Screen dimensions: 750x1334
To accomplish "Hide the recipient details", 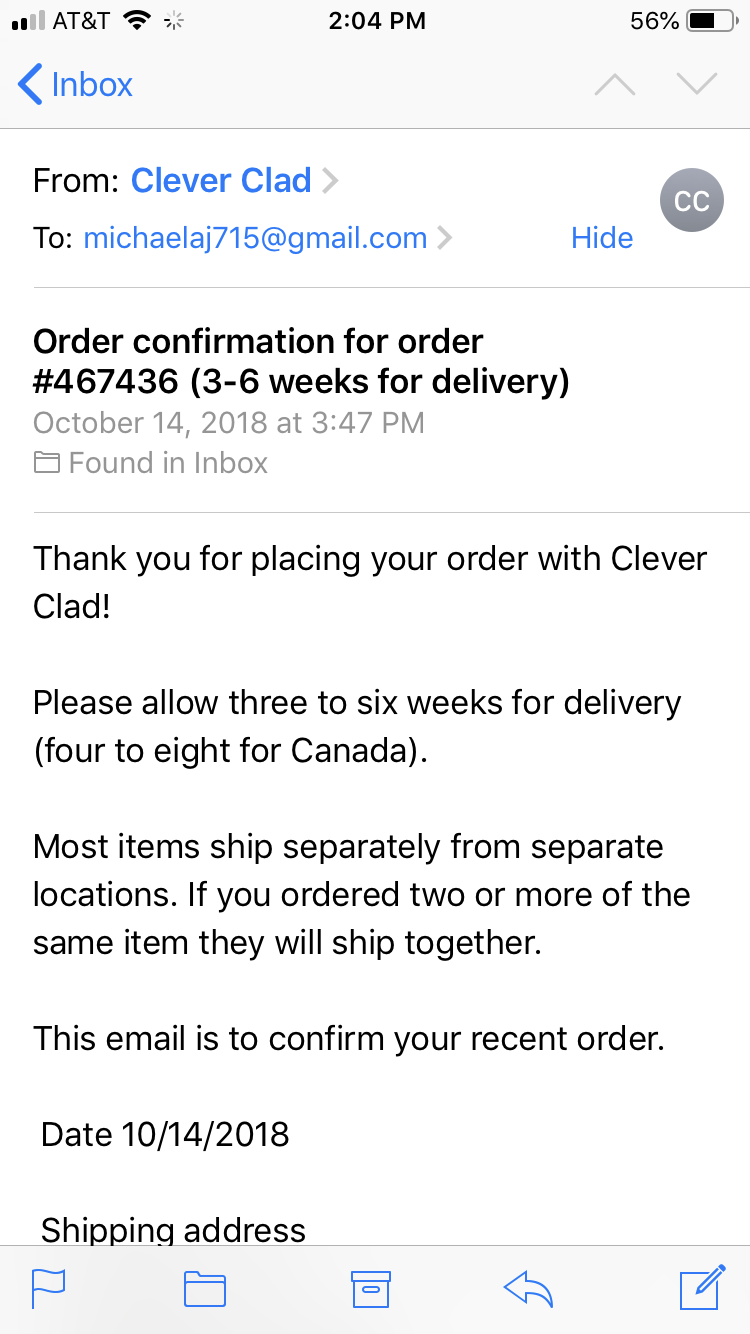I will pyautogui.click(x=602, y=238).
